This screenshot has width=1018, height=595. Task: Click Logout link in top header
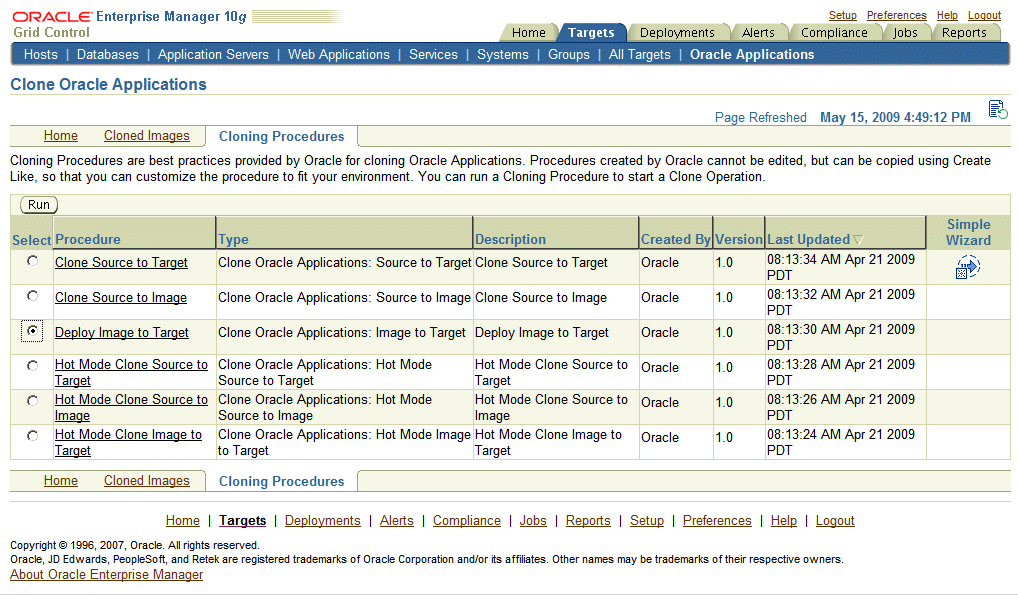coord(984,15)
